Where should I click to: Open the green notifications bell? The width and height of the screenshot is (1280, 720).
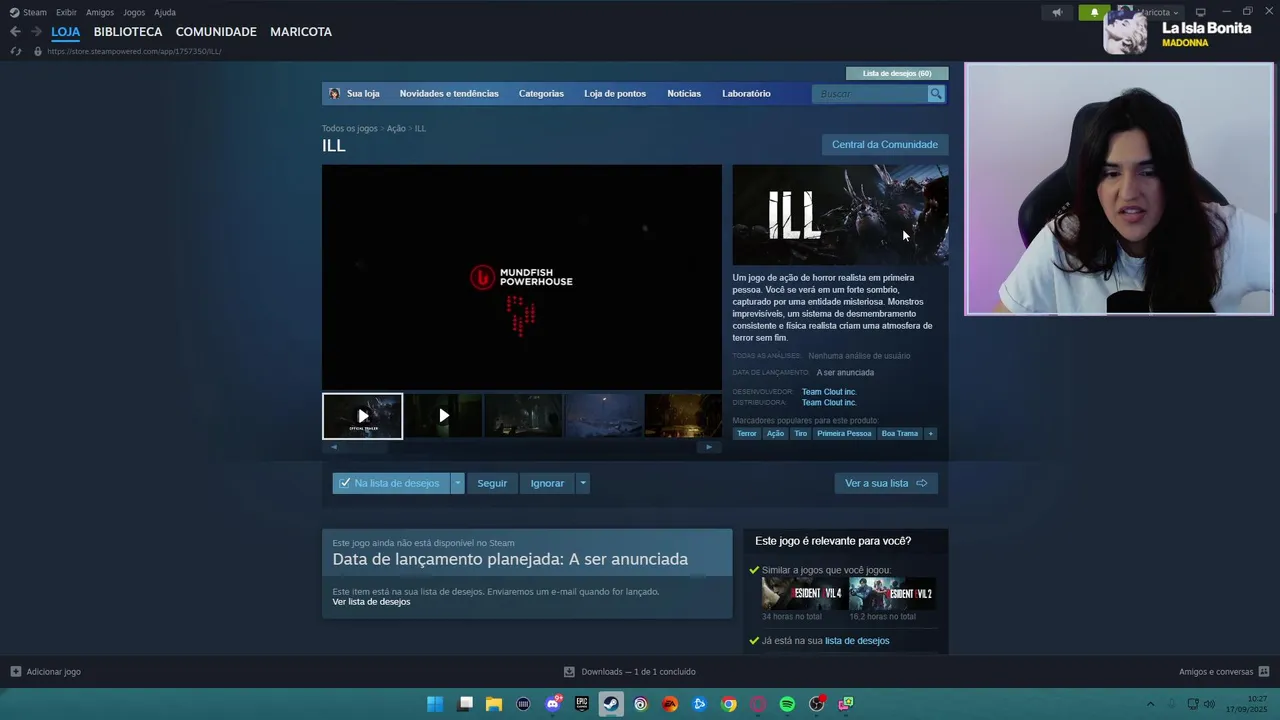point(1094,13)
